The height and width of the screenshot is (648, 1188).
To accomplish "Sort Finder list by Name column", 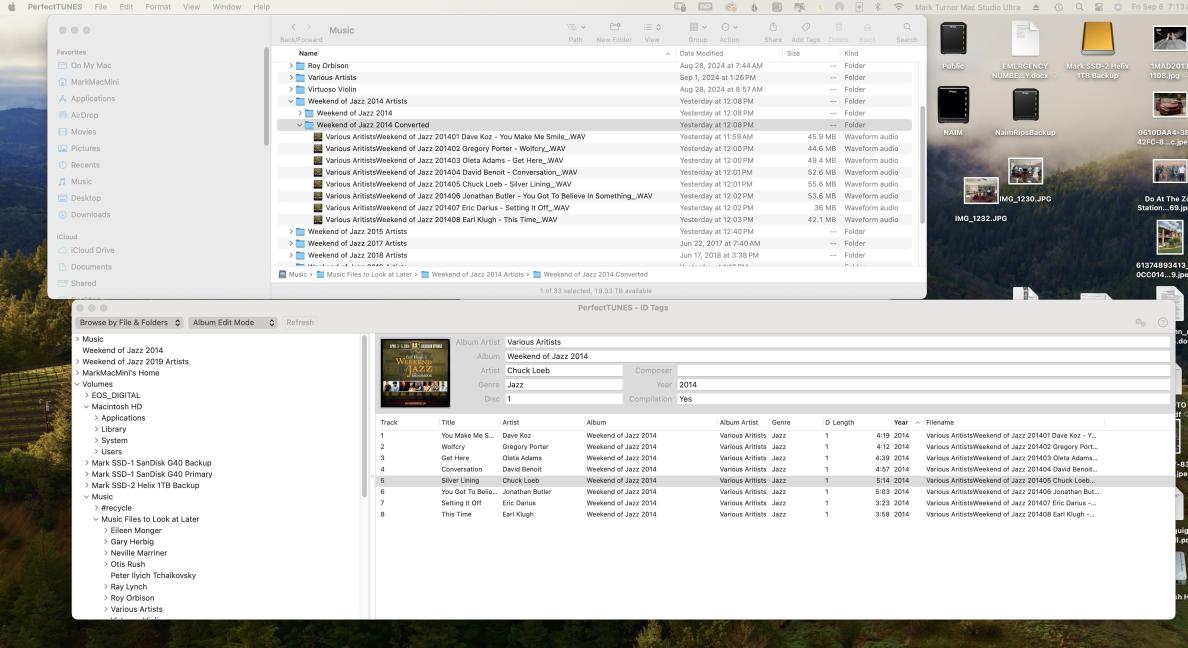I will click(308, 54).
